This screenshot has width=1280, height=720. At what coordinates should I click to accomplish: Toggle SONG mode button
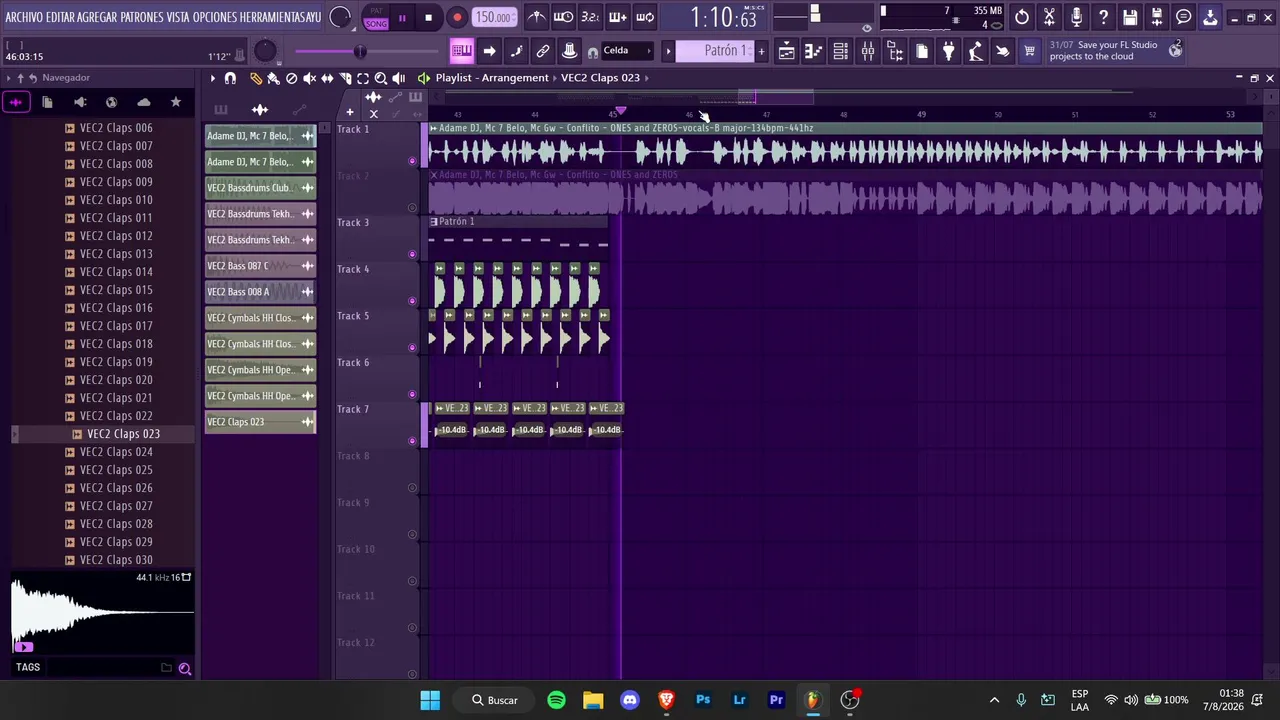coord(376,23)
